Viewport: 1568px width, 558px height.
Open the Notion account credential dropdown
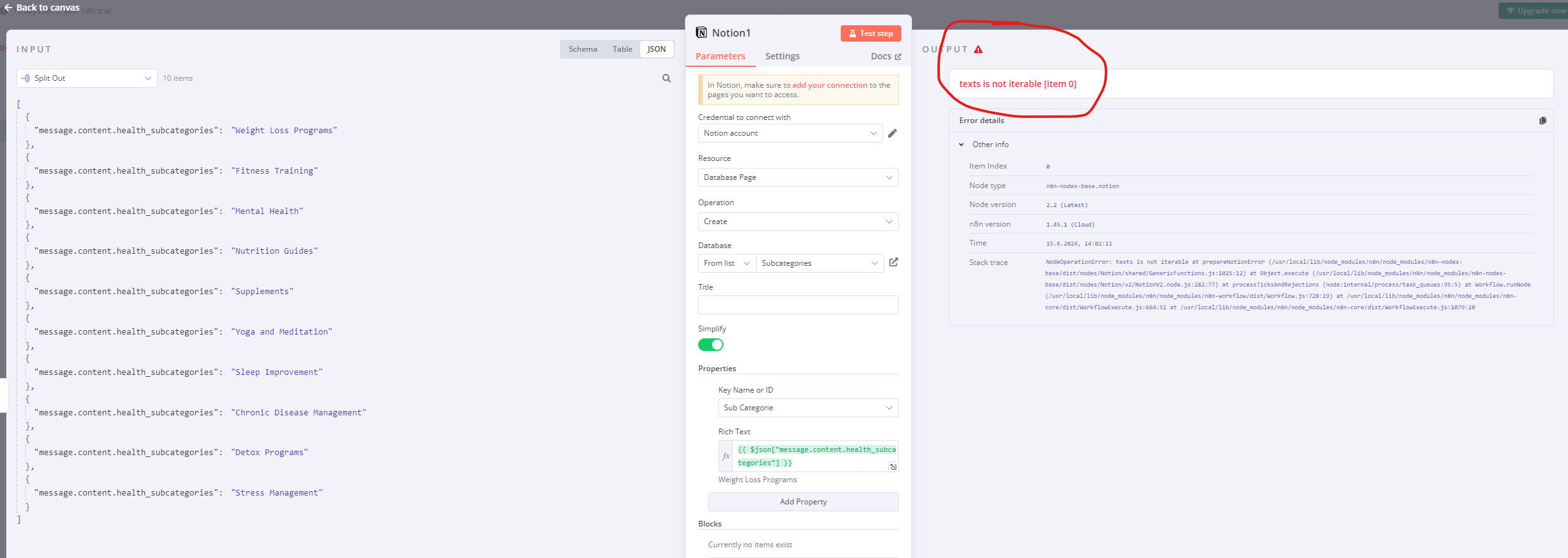(790, 133)
